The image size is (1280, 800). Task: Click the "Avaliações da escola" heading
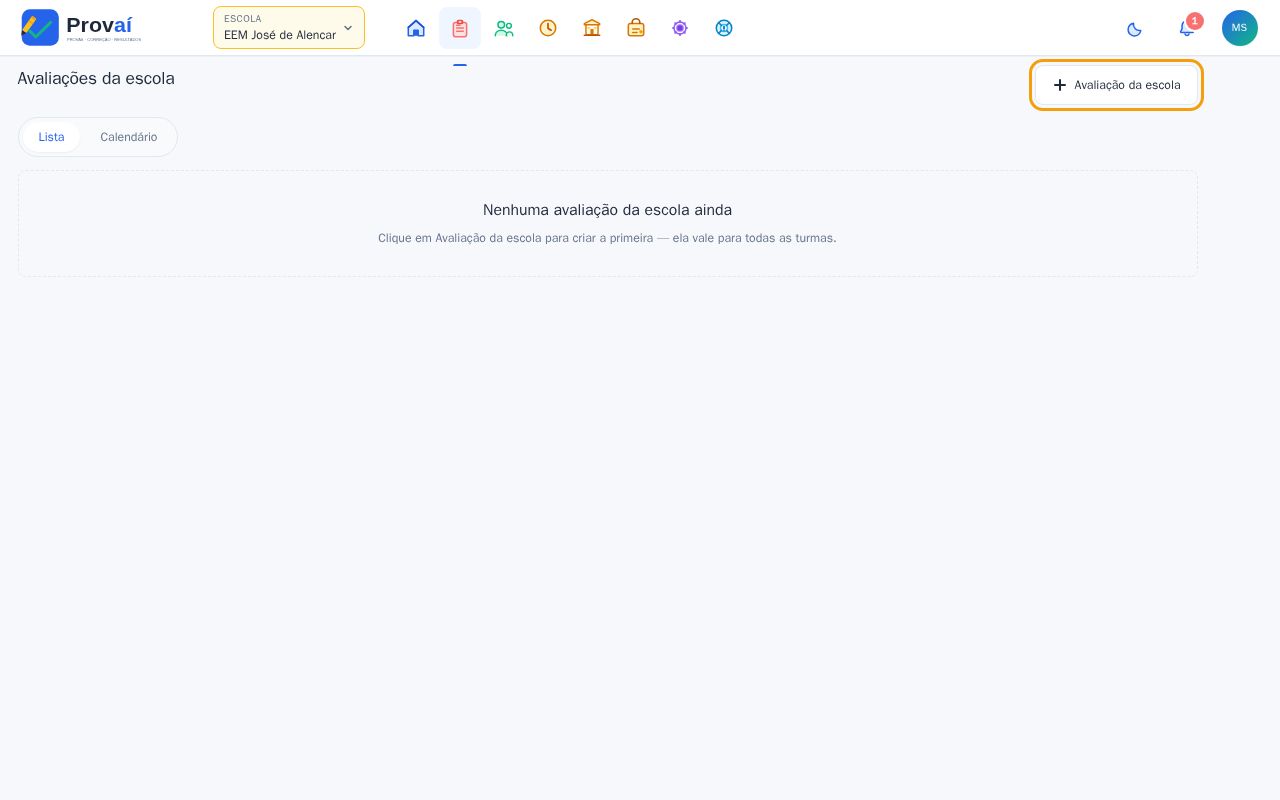[x=96, y=78]
